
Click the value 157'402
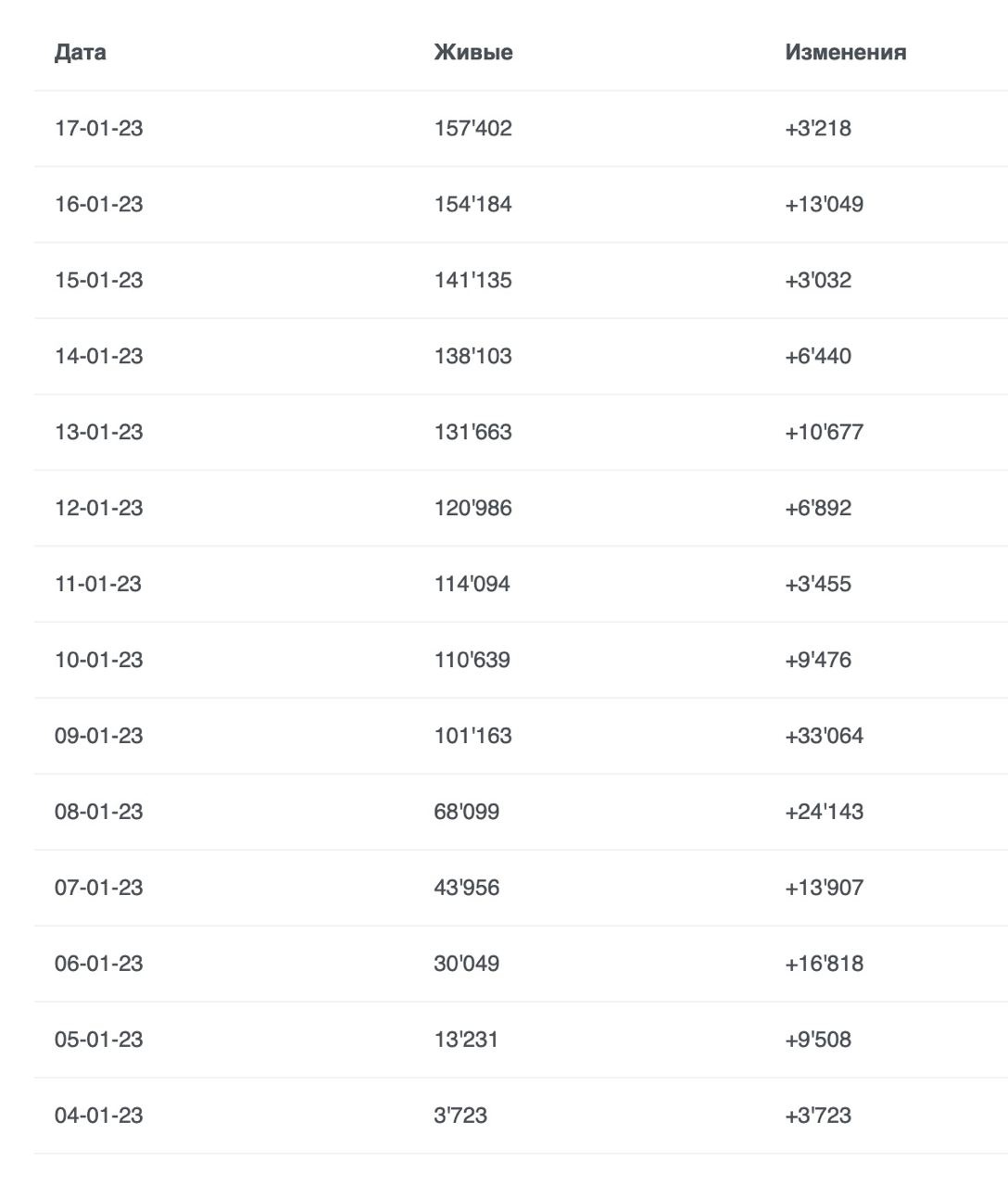pos(472,128)
